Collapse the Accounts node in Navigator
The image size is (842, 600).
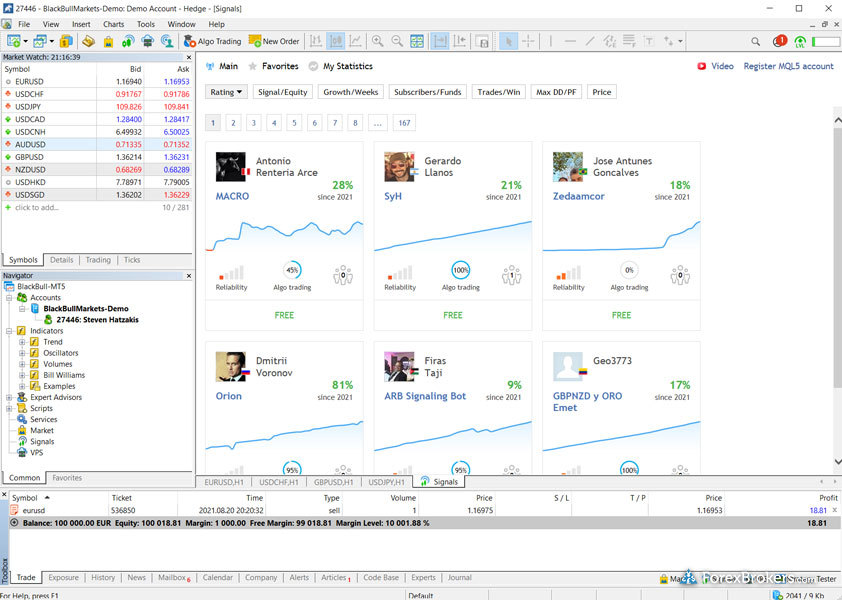tap(9, 298)
